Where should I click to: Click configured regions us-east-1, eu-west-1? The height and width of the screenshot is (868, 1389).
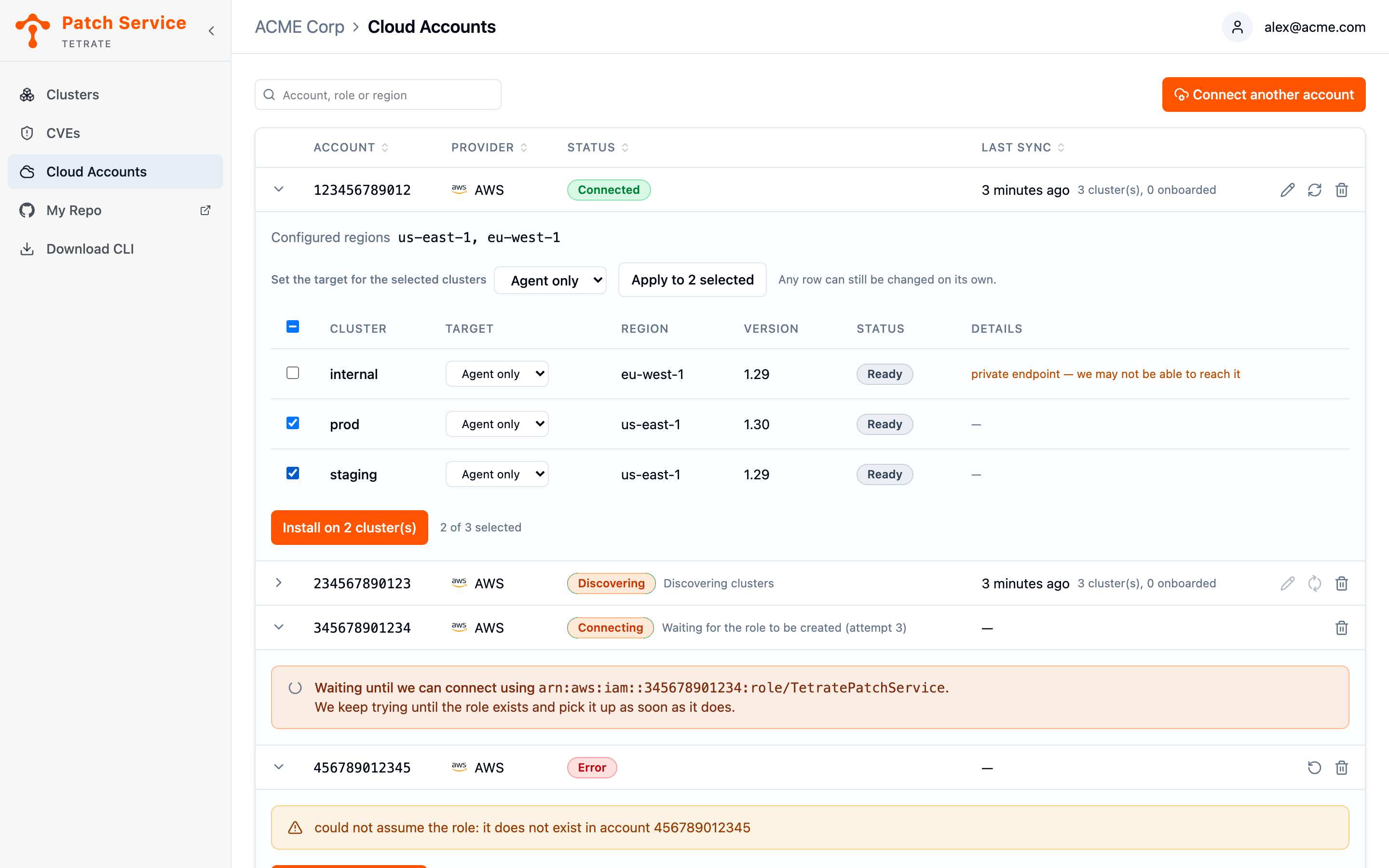(479, 237)
